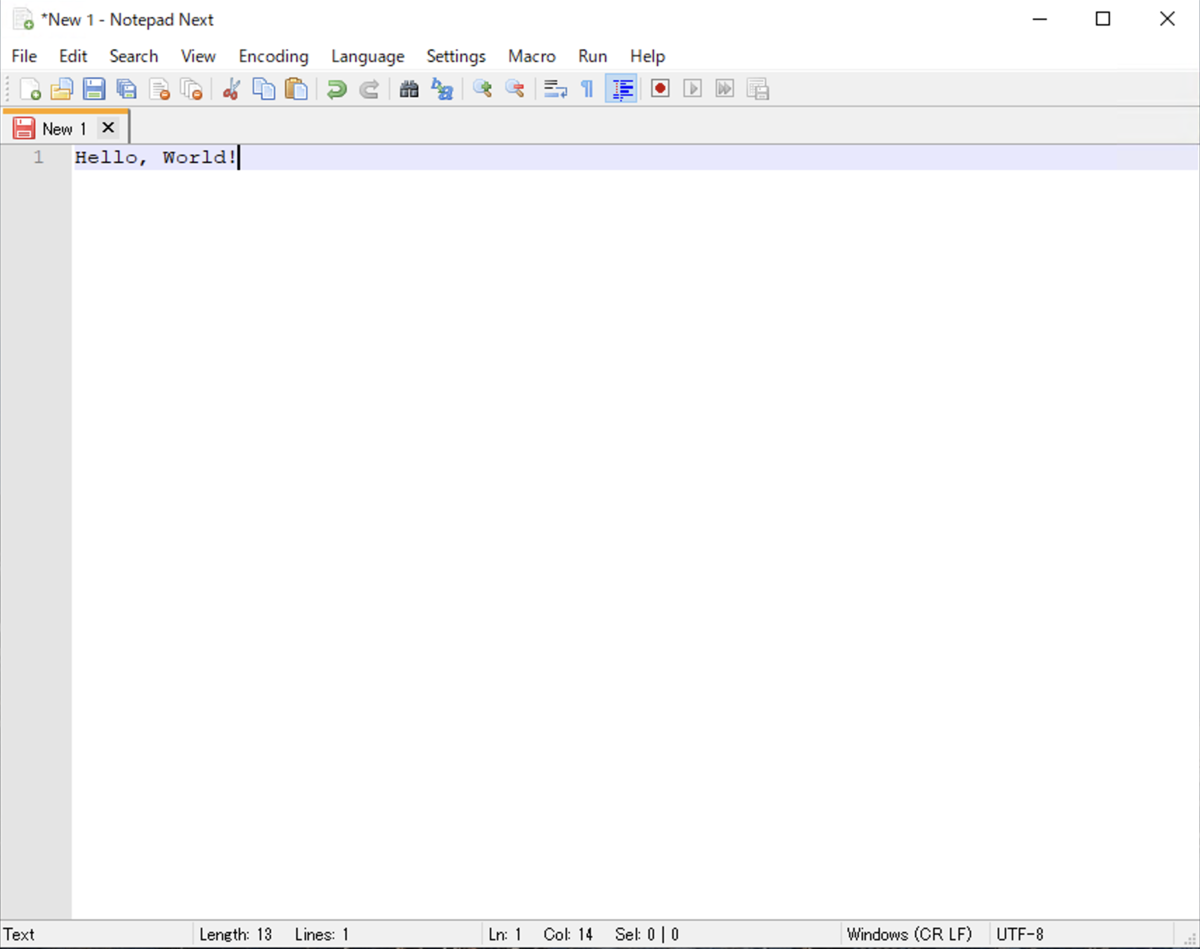The image size is (1200, 949).
Task: Toggle indentation guides in the toolbar
Action: tap(621, 88)
